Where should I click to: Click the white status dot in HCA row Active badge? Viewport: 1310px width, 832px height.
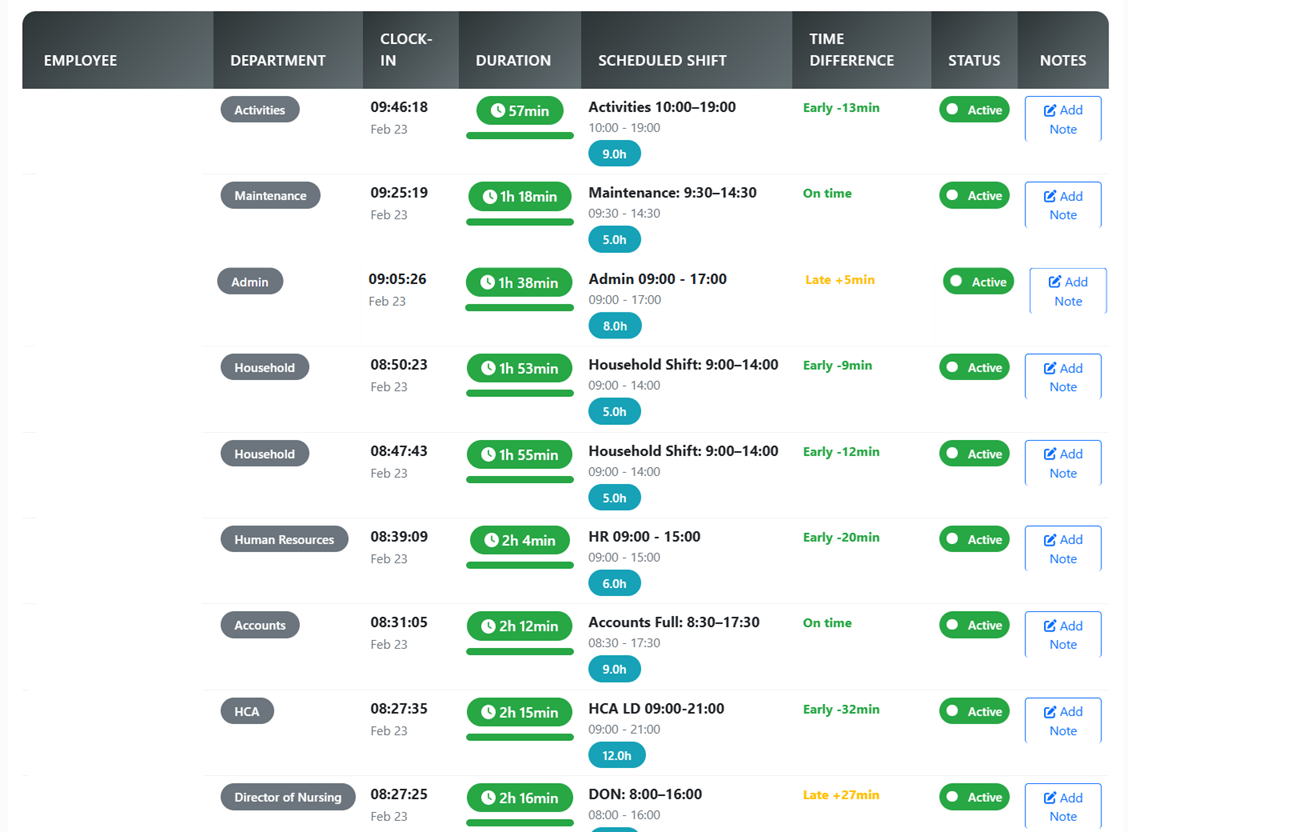953,711
